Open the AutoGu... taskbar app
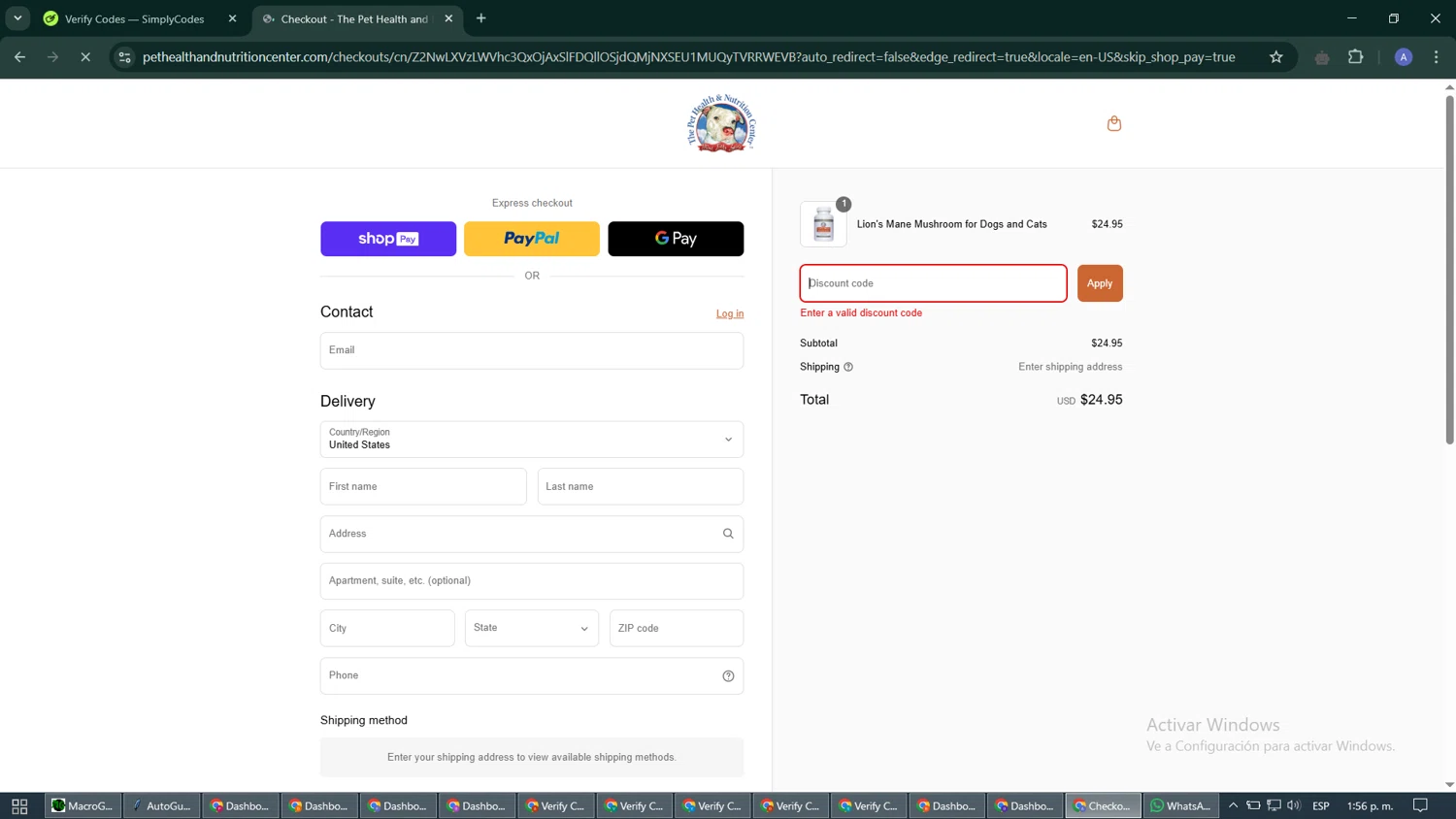The height and width of the screenshot is (819, 1456). coord(162,806)
